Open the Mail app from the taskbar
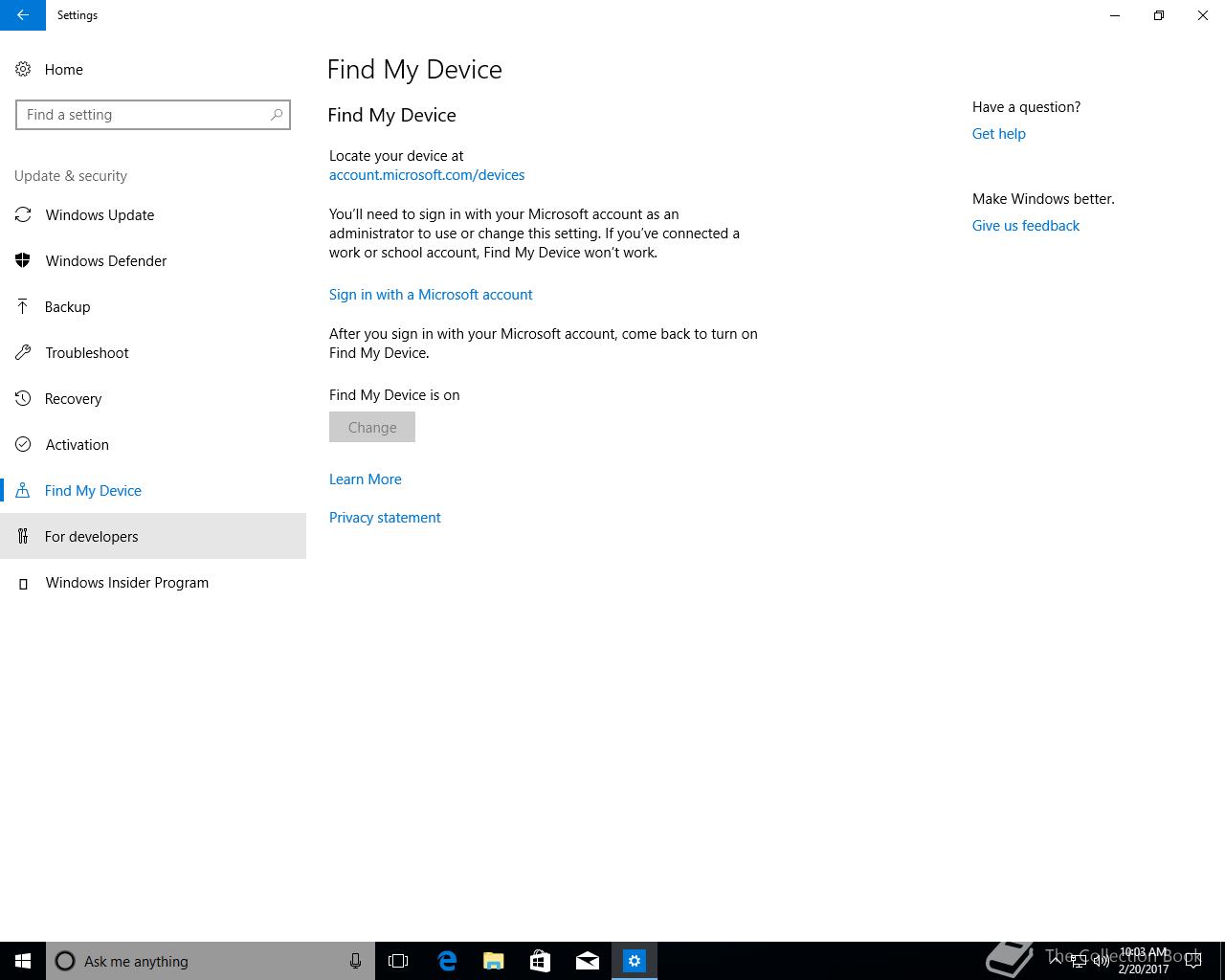 click(587, 961)
